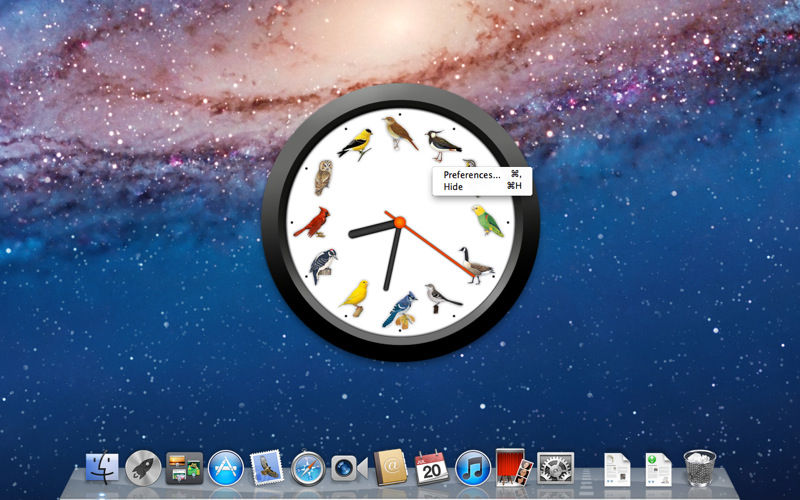The image size is (800, 500).
Task: Click the red cardinal bird on the clock
Action: pyautogui.click(x=312, y=222)
